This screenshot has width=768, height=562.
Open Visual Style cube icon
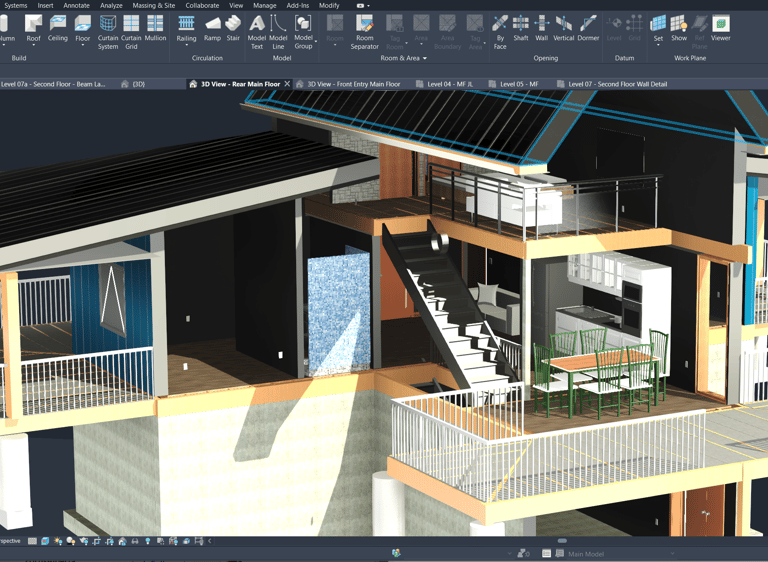45,541
